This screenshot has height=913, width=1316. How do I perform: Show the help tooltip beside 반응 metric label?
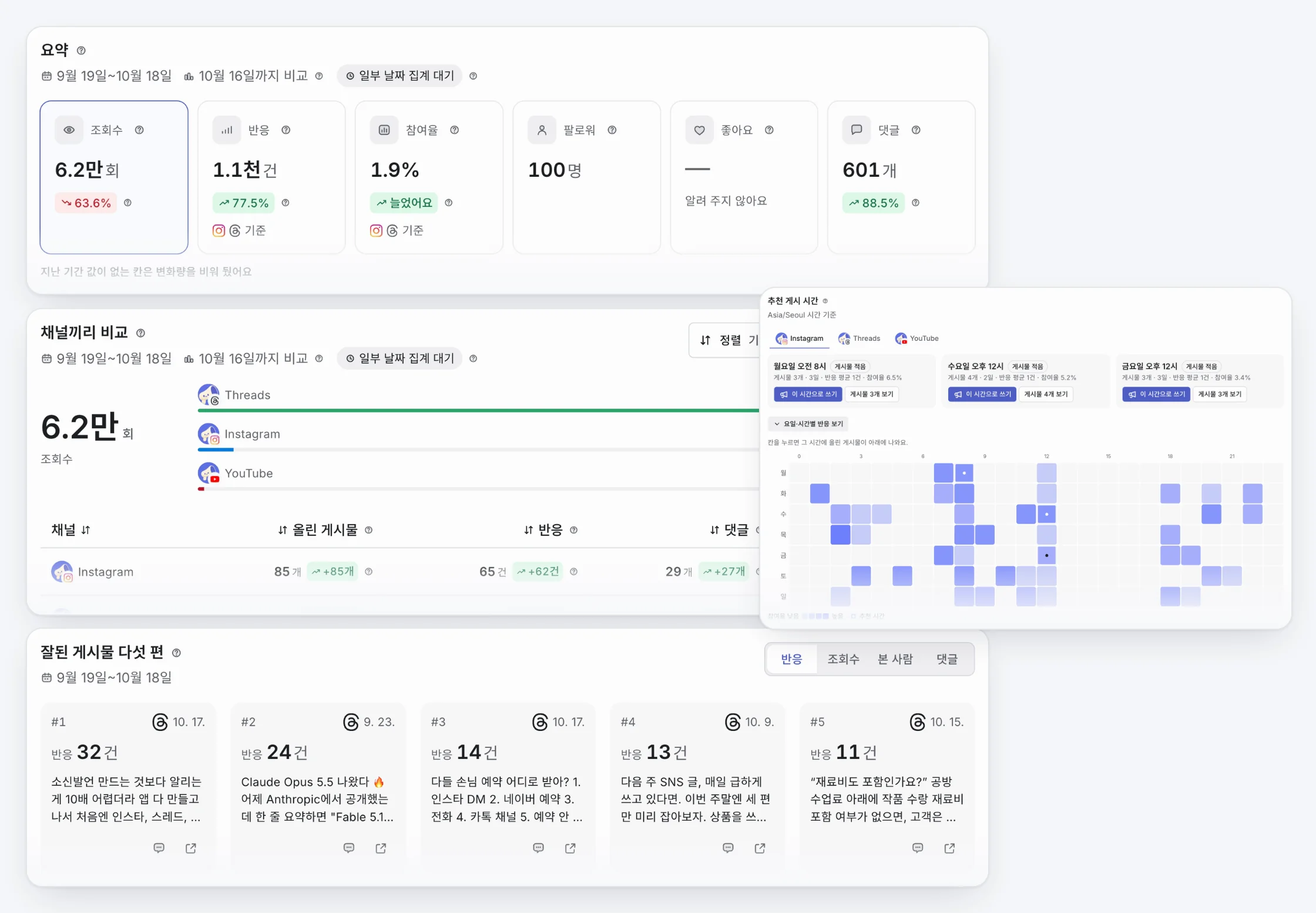[x=286, y=130]
